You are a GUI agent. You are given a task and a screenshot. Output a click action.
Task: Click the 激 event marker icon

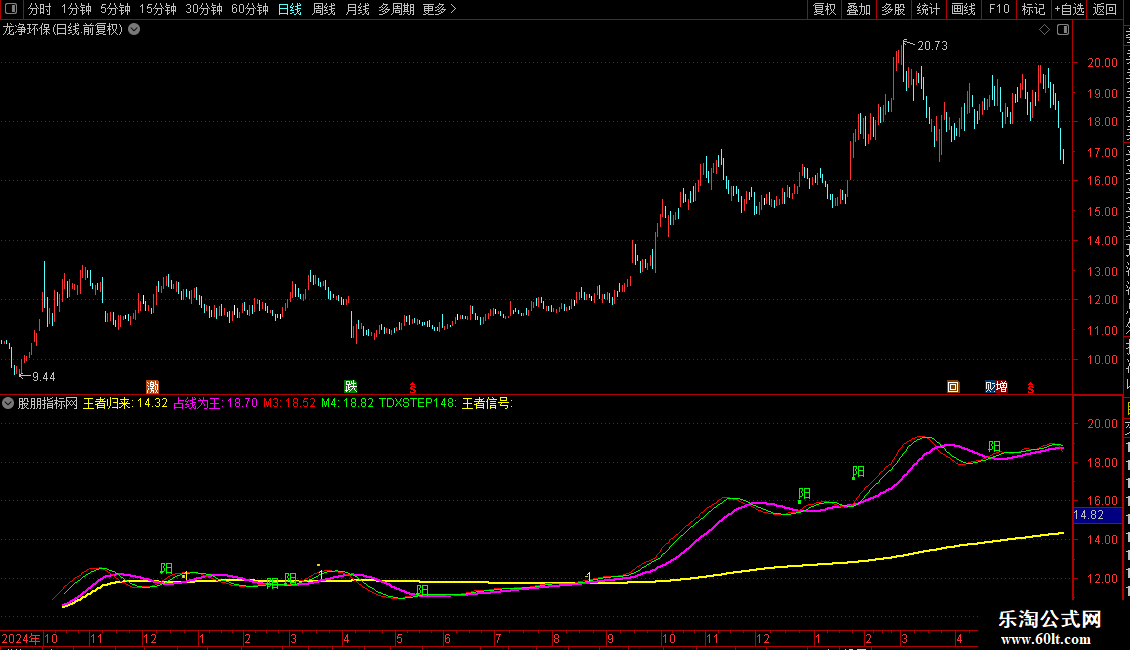coord(152,387)
